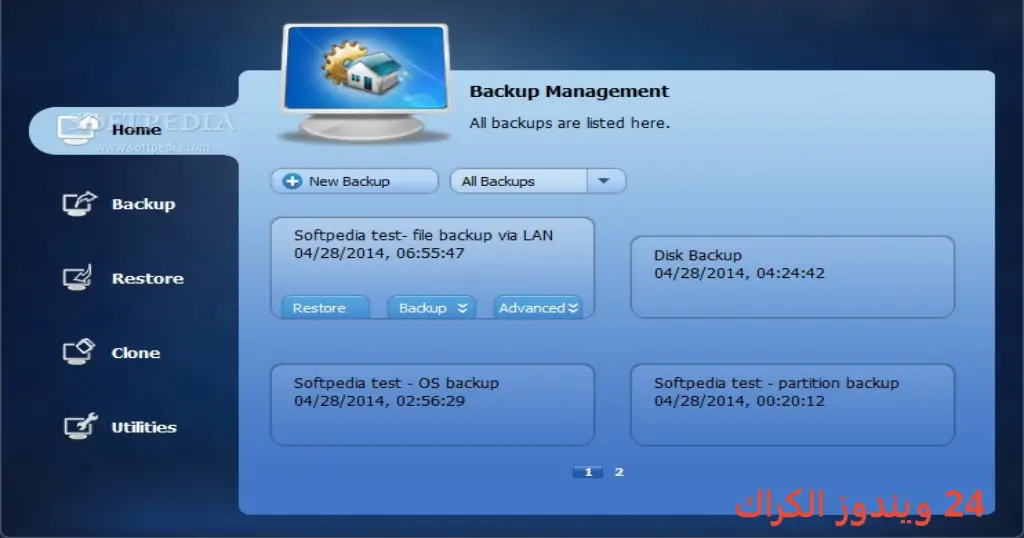Go to page 2 of backups
1024x538 pixels.
[x=619, y=471]
